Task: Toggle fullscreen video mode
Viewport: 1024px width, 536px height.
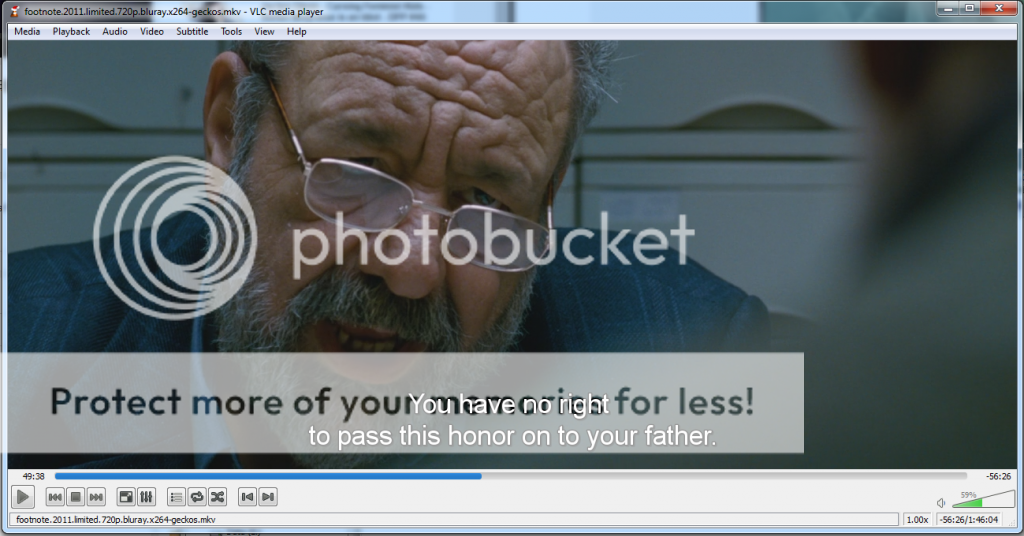Action: (125, 497)
